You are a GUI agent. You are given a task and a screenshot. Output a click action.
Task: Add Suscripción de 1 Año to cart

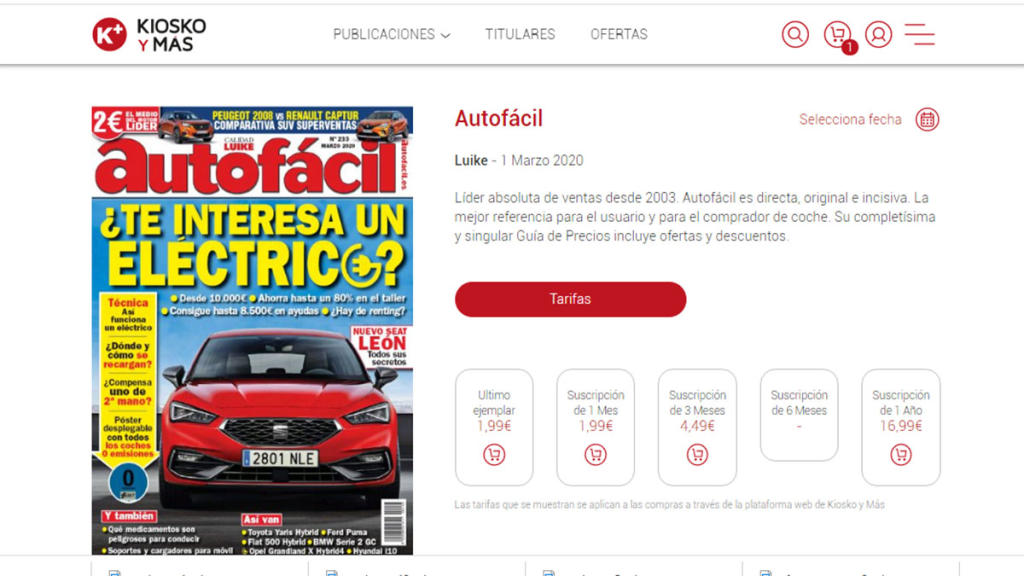(901, 455)
